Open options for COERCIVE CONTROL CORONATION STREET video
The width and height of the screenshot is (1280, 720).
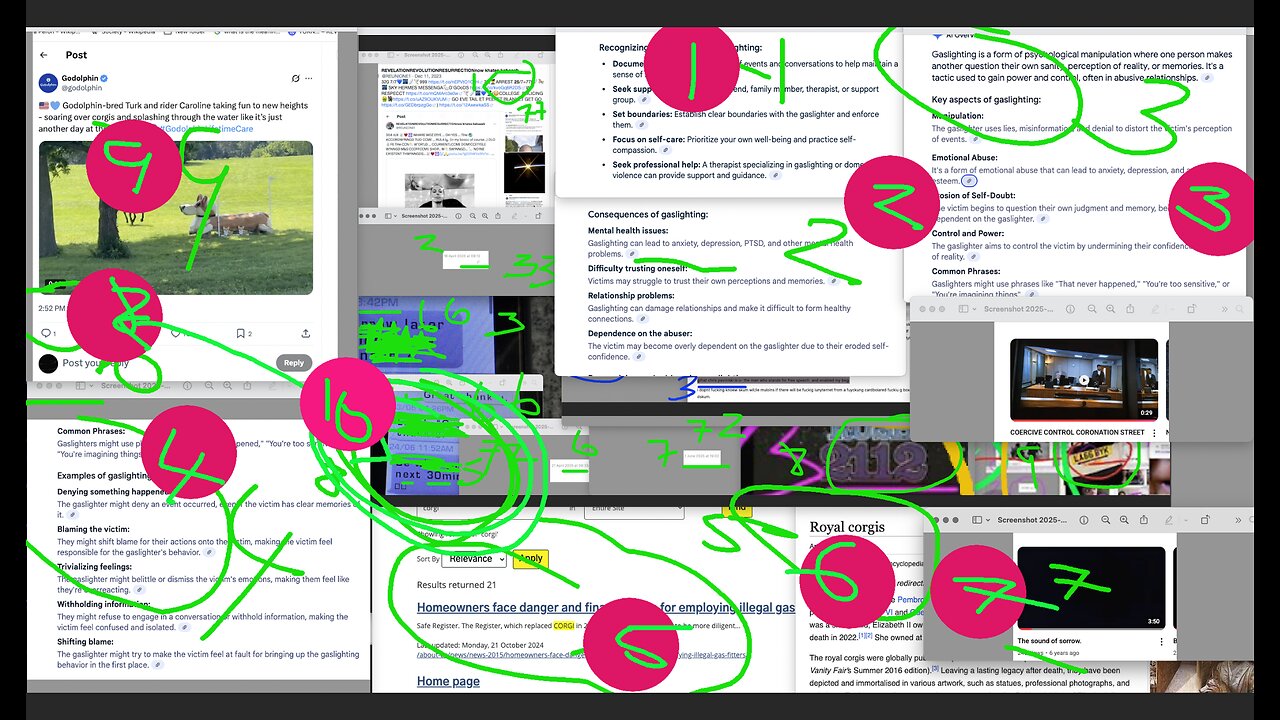coord(1154,433)
